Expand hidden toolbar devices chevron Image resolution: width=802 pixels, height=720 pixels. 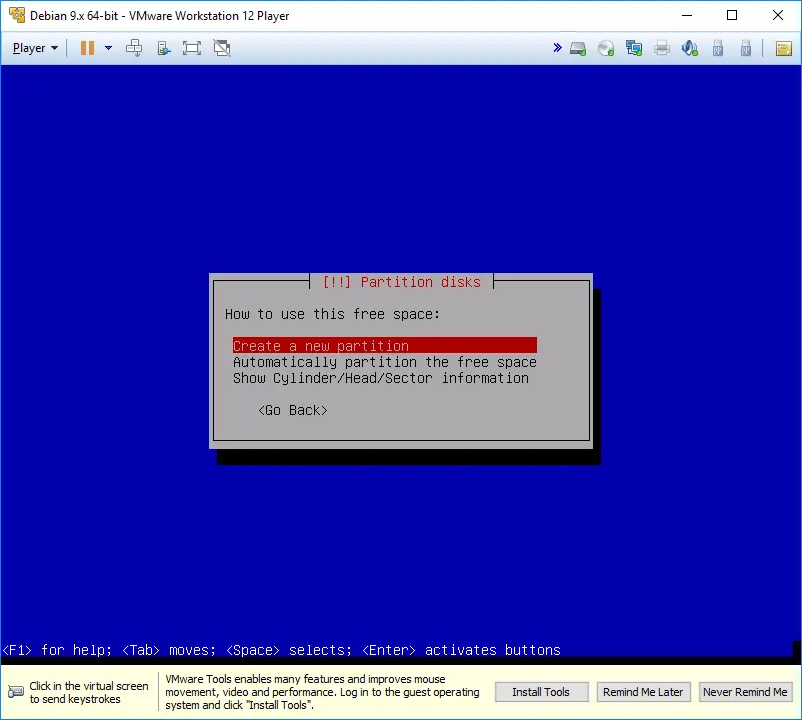(x=557, y=48)
